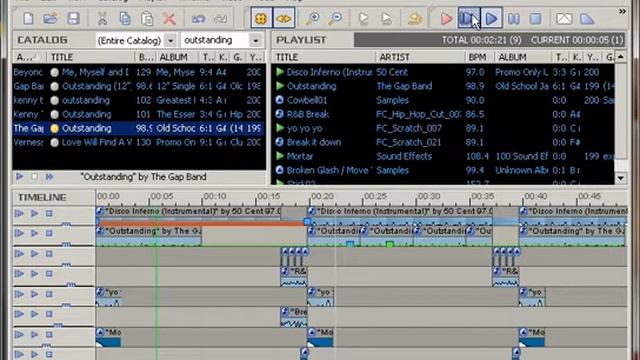
Task: Sort catalog by TITLE column
Action: point(90,57)
